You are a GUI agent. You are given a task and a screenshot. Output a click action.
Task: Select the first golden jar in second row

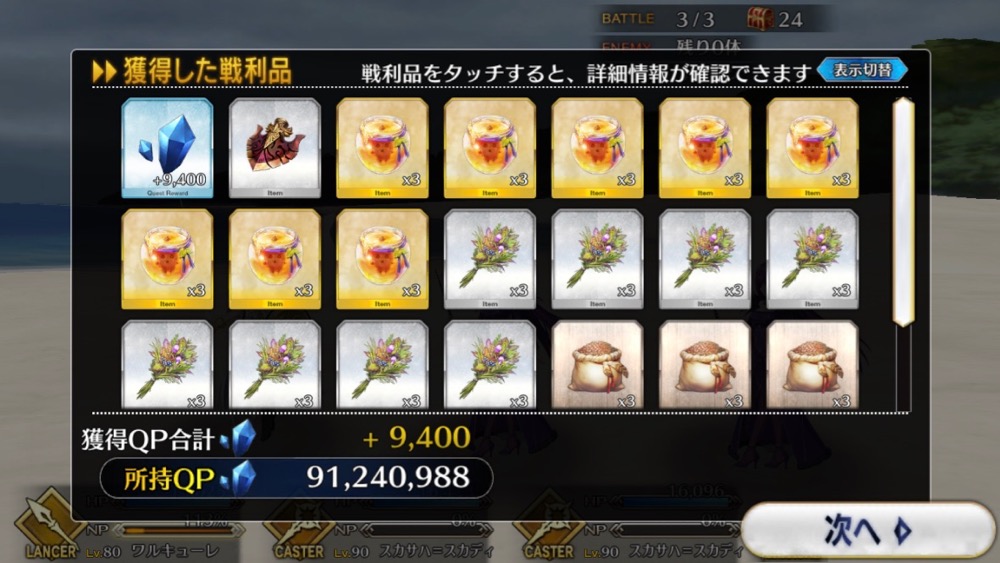pos(167,259)
